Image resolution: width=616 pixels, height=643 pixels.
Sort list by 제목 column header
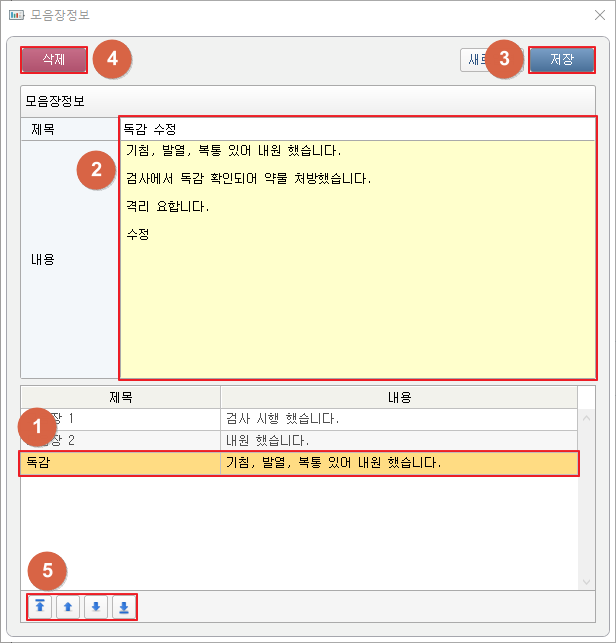click(x=120, y=397)
